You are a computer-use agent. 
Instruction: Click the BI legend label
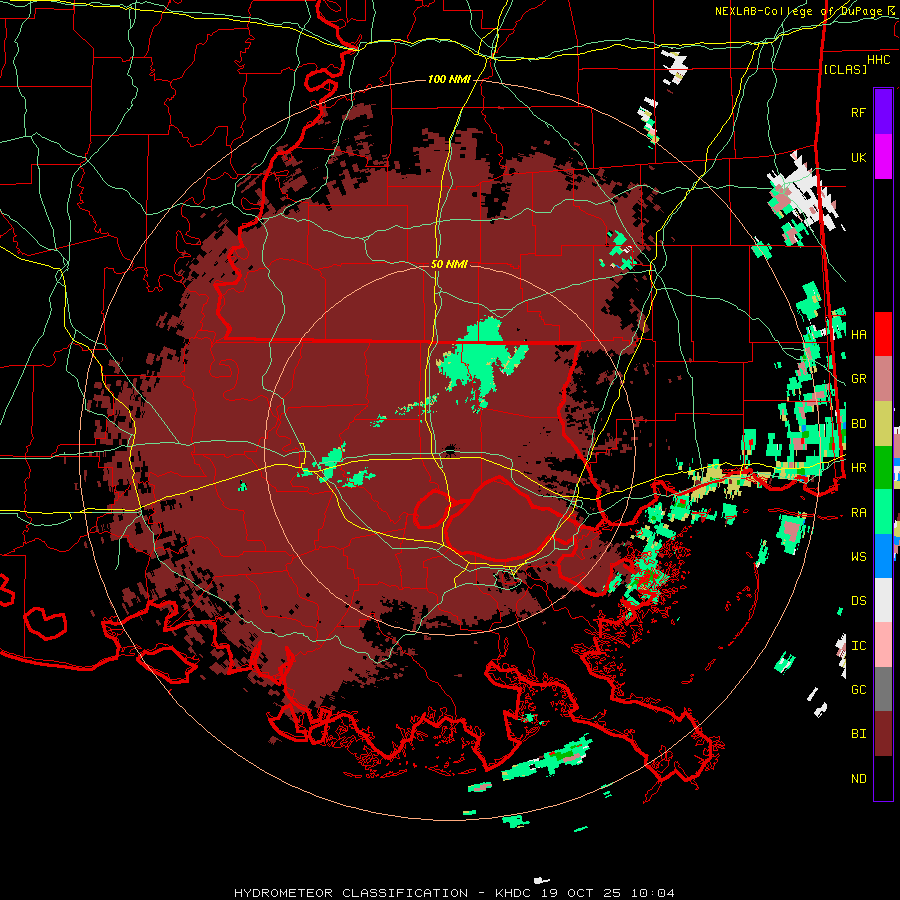858,734
